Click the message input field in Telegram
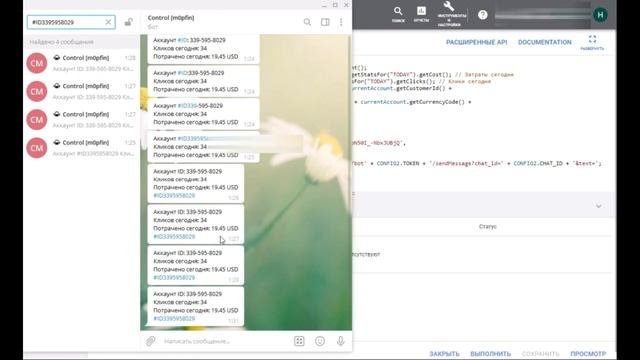The width and height of the screenshot is (640, 360). point(227,341)
